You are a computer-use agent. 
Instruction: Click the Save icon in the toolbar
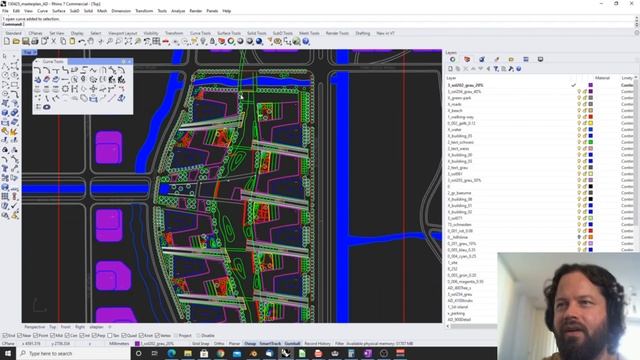[x=26, y=41]
